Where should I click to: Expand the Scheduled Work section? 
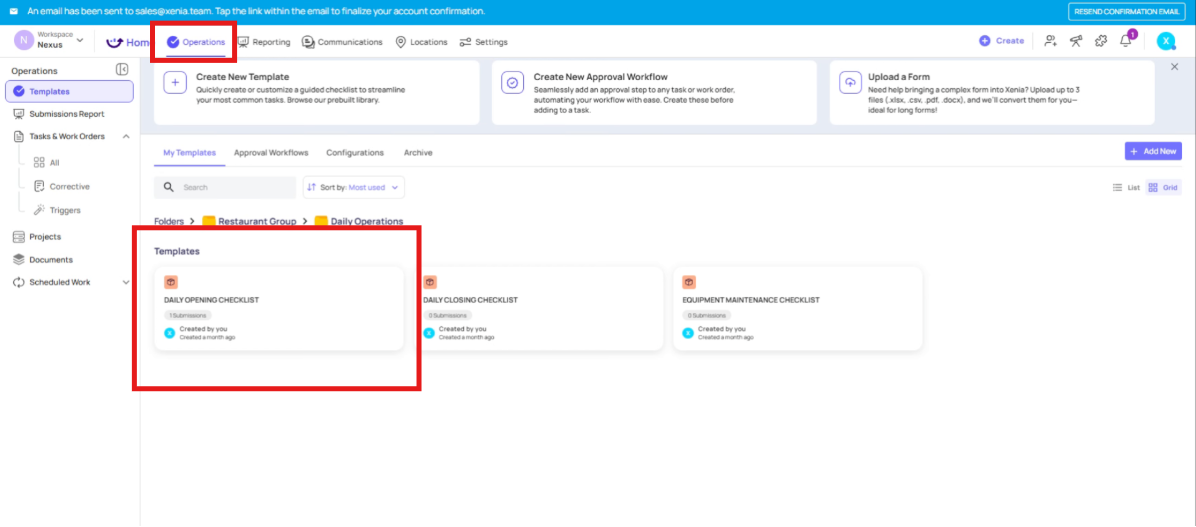point(126,282)
